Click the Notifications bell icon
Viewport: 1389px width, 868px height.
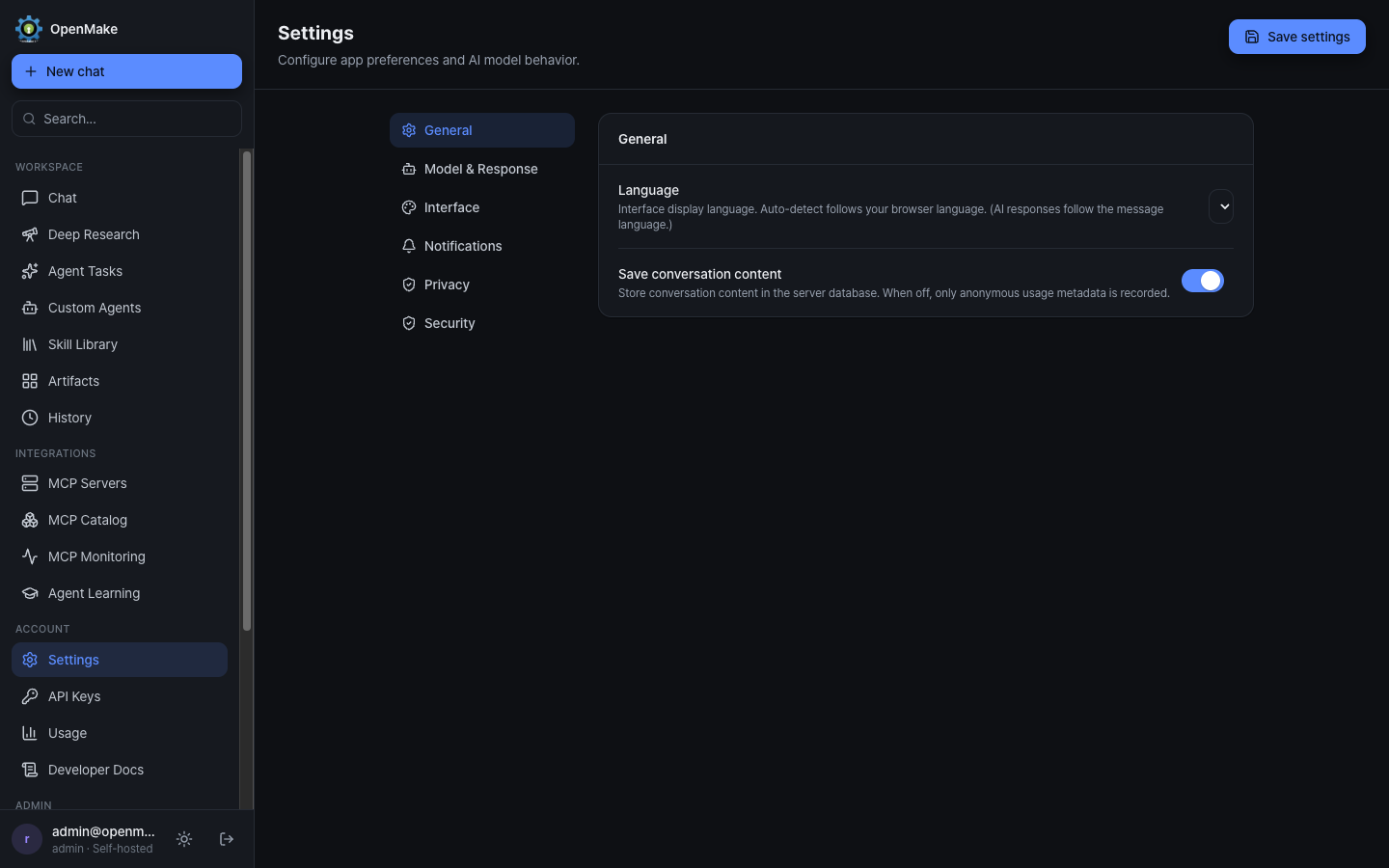[409, 246]
